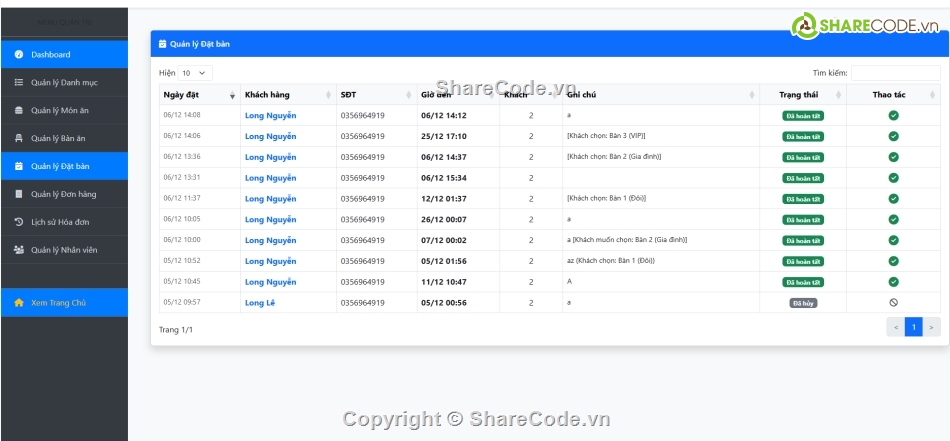Click arrival time '25/12 17:10'
Image resolution: width=950 pixels, height=441 pixels.
coord(443,136)
